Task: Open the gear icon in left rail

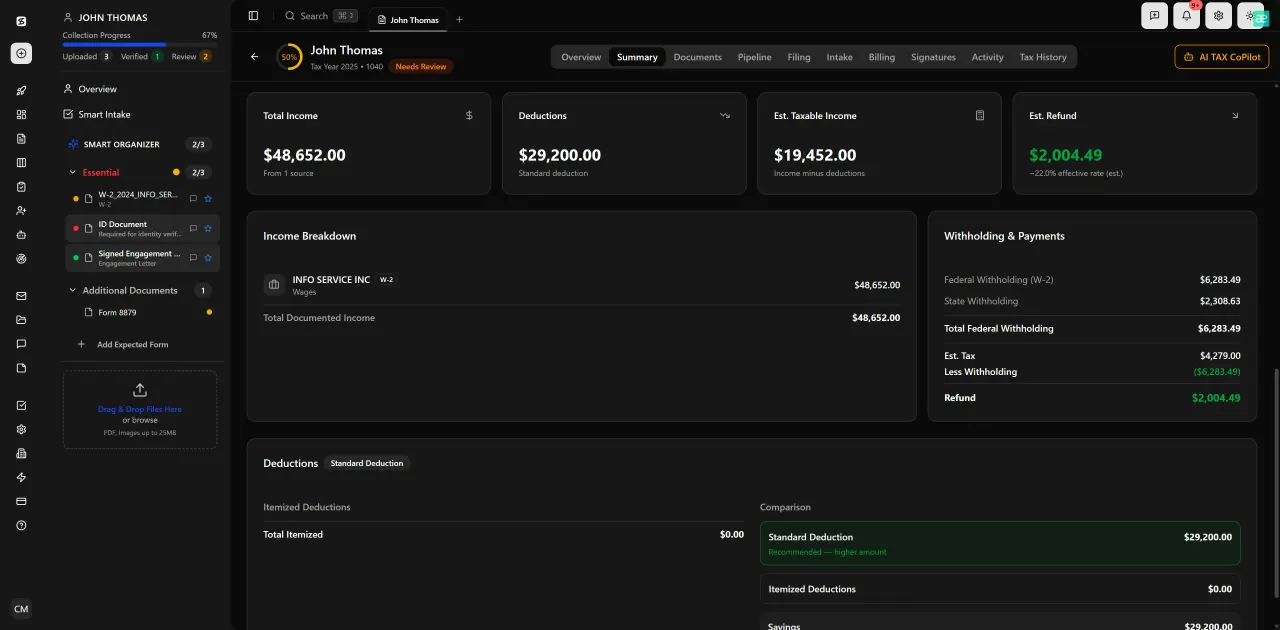Action: point(21,429)
